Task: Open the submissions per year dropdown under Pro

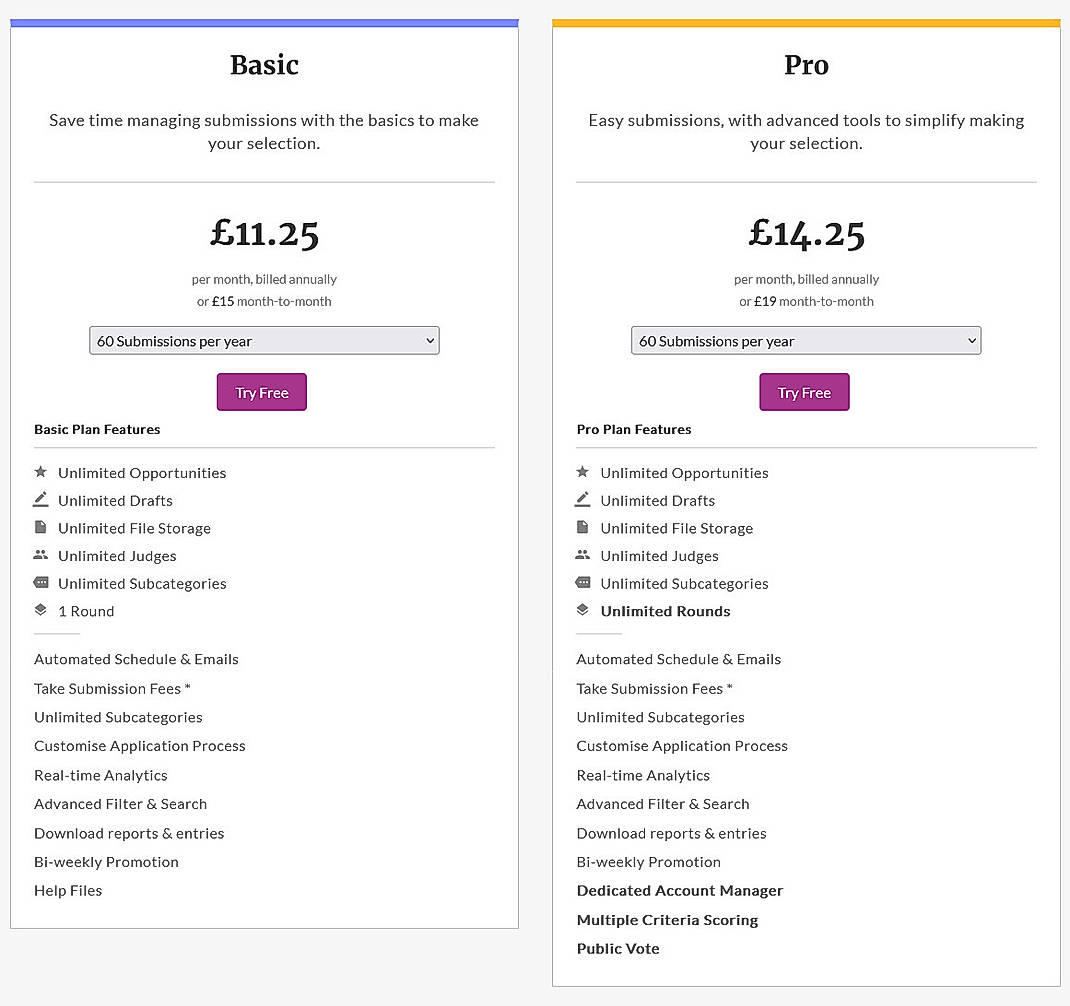Action: coord(805,340)
